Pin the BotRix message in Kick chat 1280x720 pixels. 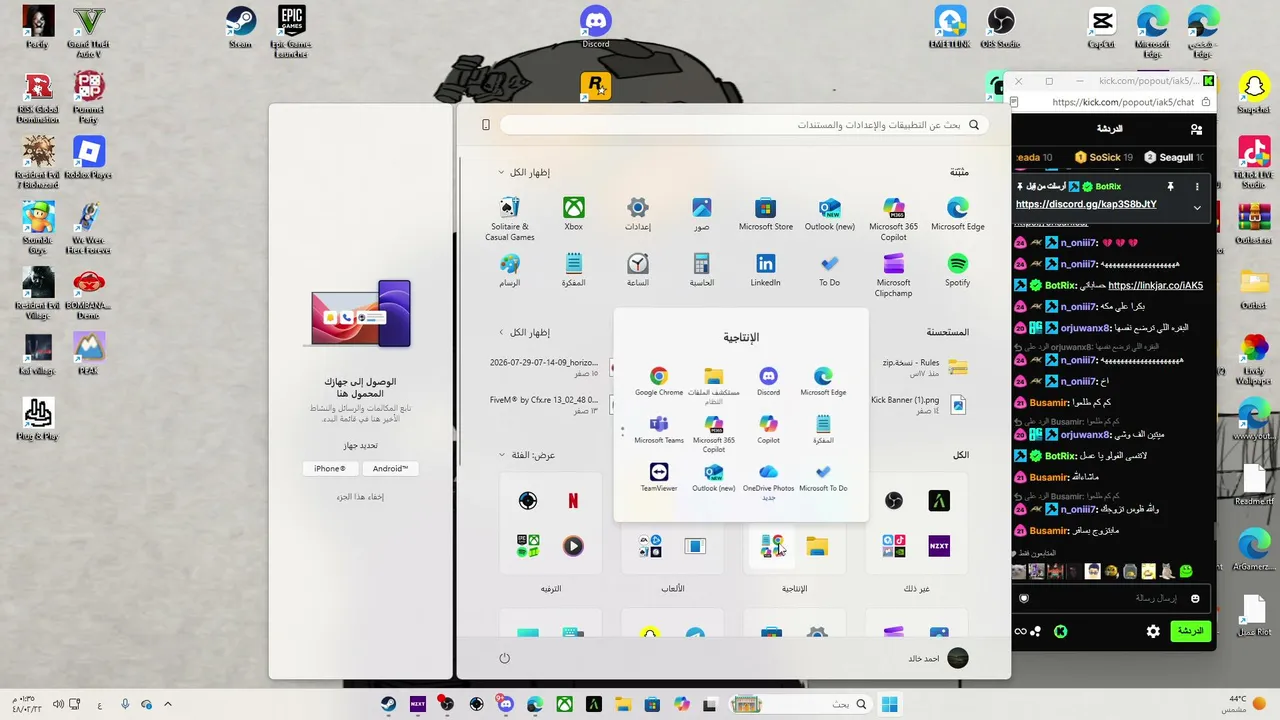[x=1169, y=186]
